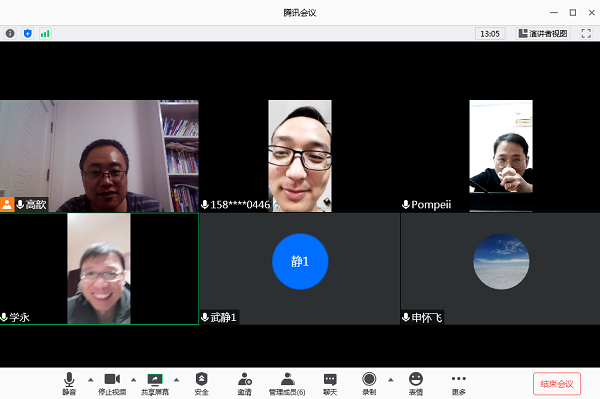The height and width of the screenshot is (399, 600).
Task: Mute the microphone (静音)
Action: click(x=69, y=384)
